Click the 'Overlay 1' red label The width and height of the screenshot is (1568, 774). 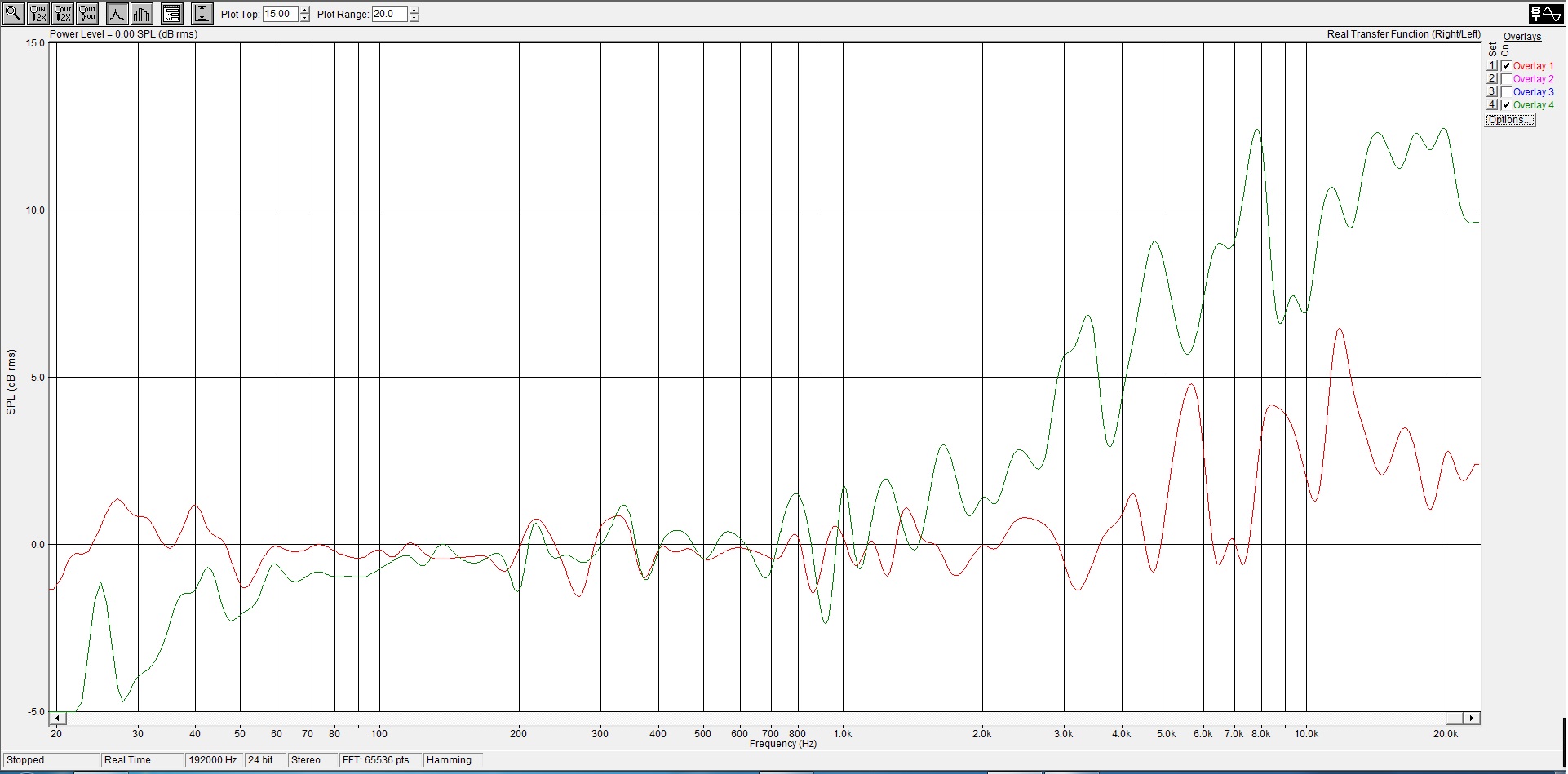1533,66
